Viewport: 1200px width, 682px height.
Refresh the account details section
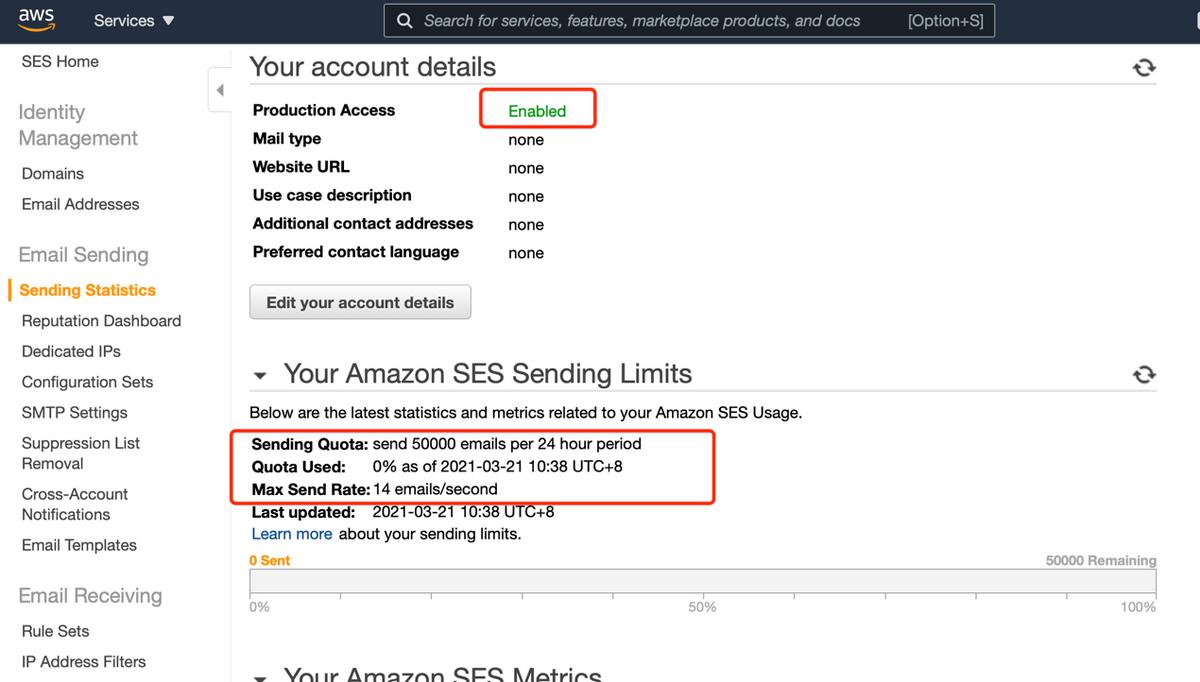pos(1144,67)
